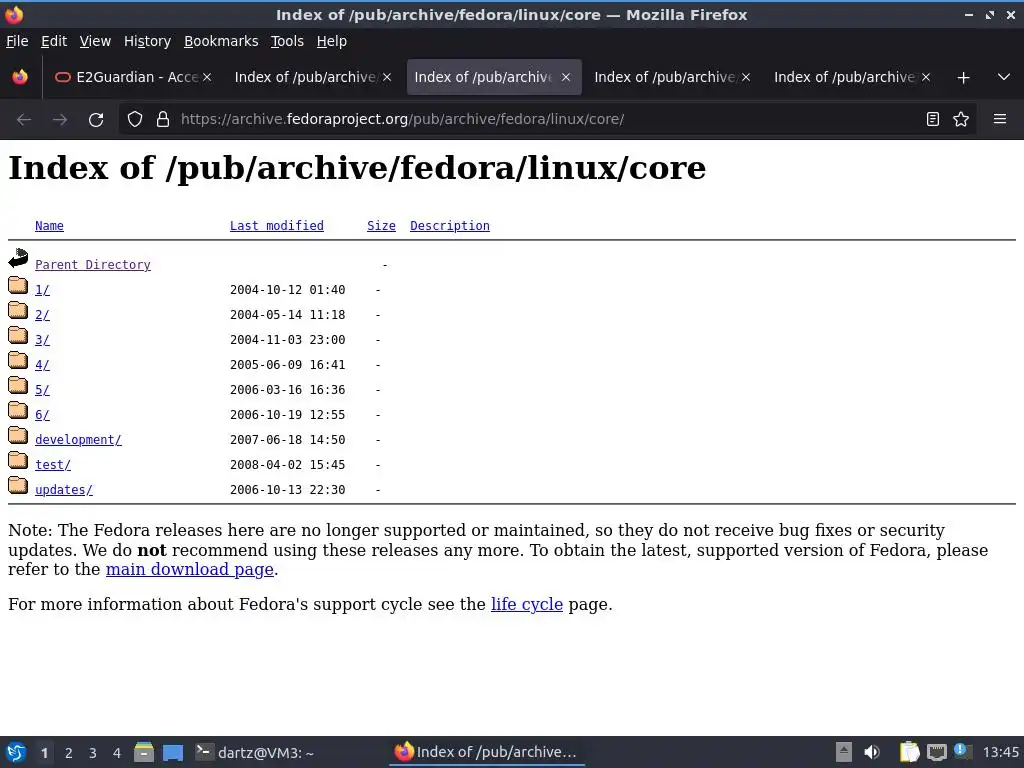This screenshot has width=1024, height=768.
Task: Toggle reader view icon
Action: (x=933, y=119)
